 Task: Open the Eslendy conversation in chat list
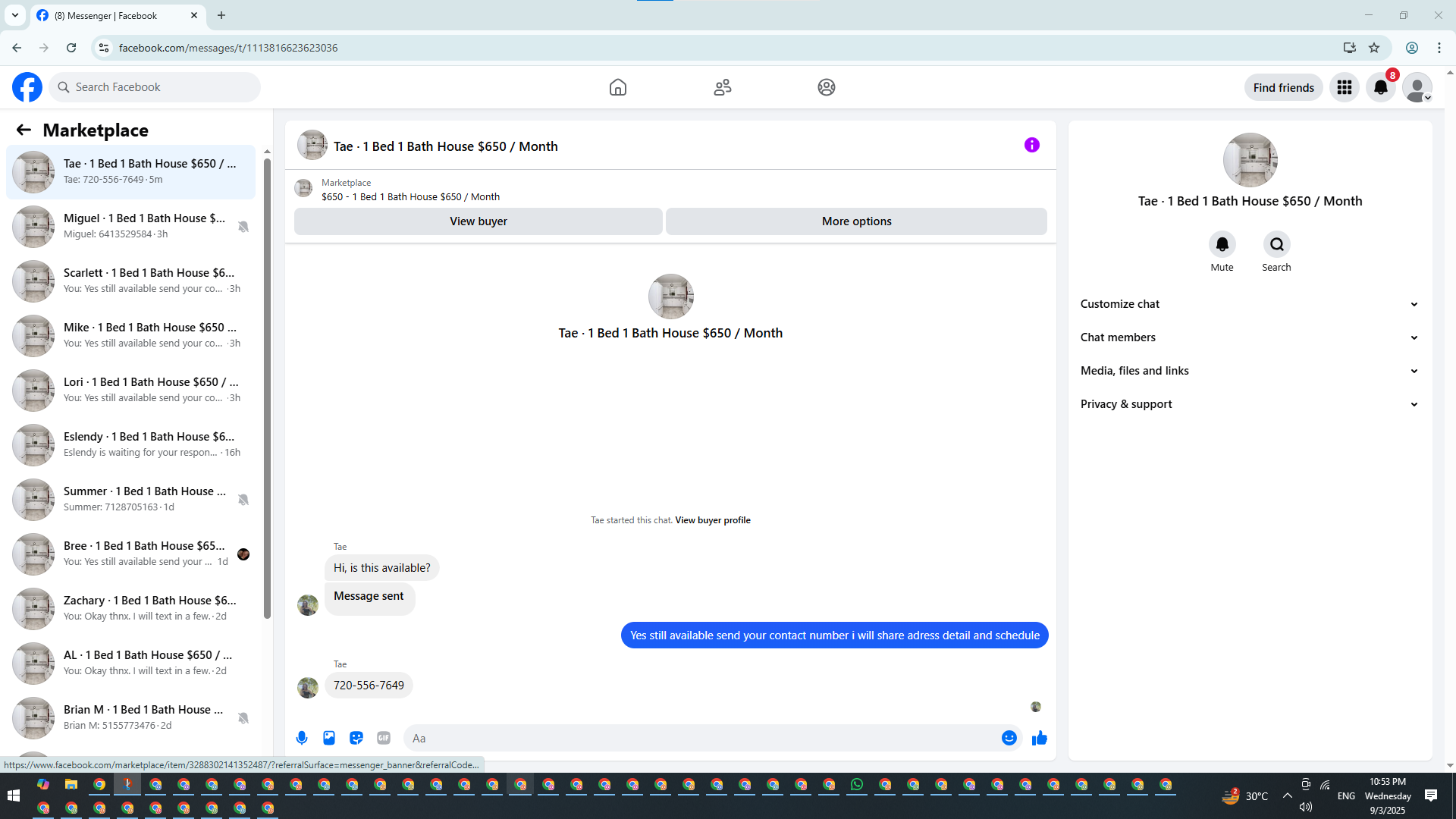point(130,445)
